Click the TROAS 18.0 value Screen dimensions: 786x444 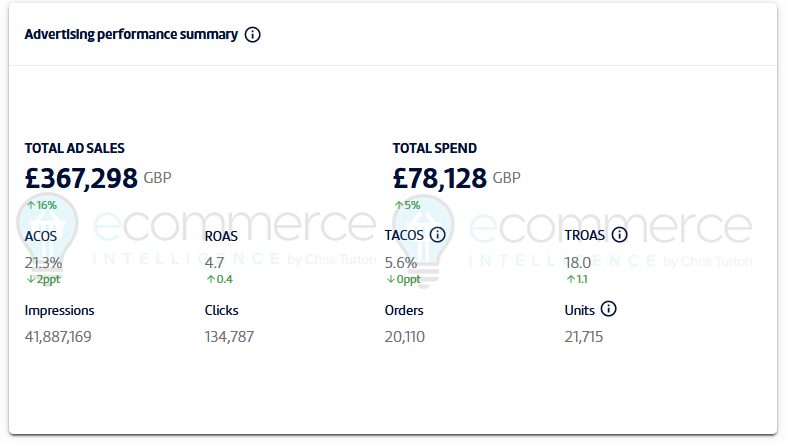point(579,263)
